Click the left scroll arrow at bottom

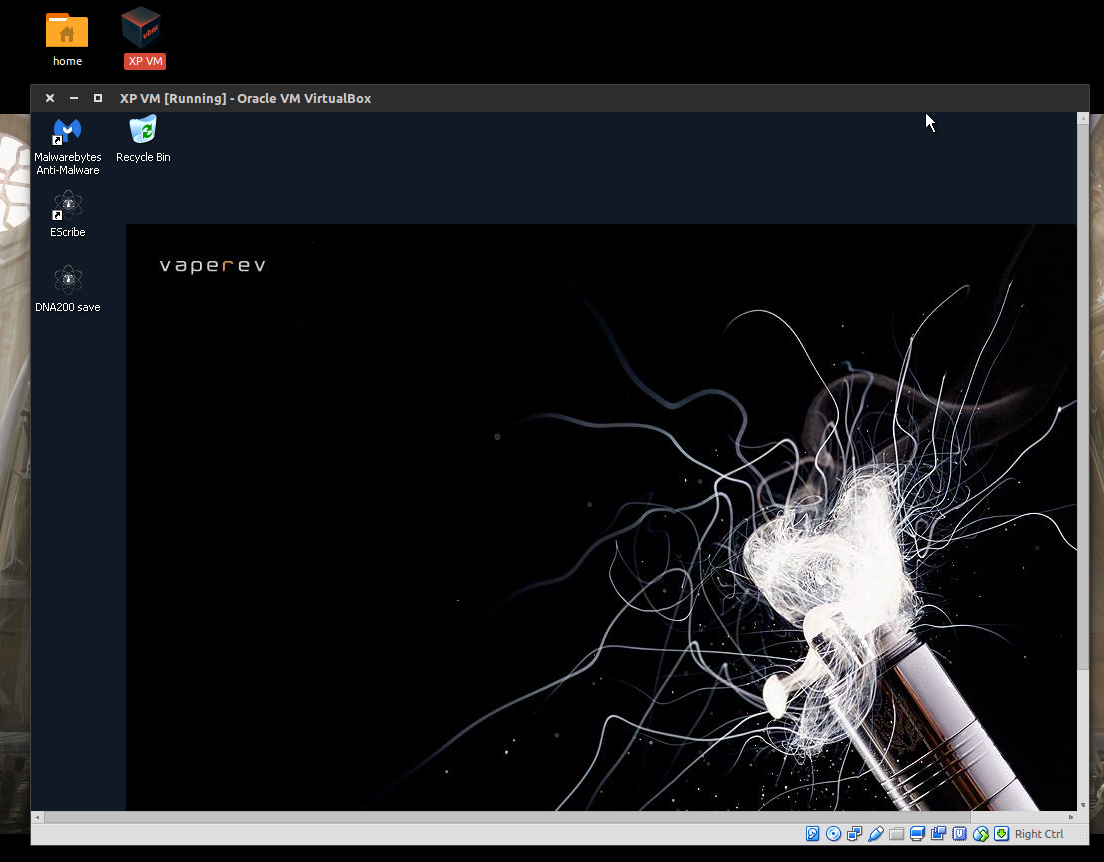tap(38, 817)
